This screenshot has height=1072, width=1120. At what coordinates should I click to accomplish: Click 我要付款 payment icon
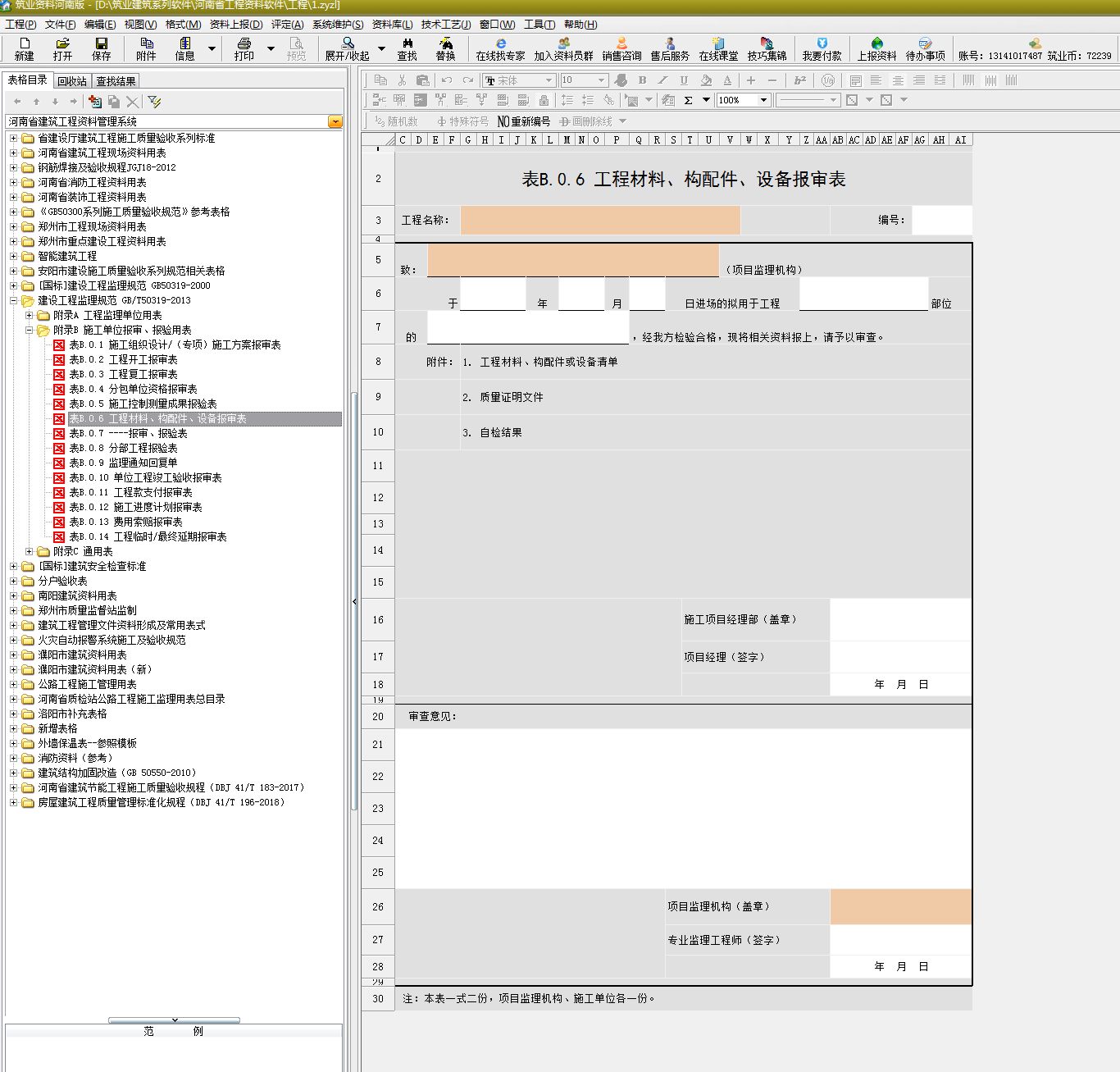pos(822,49)
